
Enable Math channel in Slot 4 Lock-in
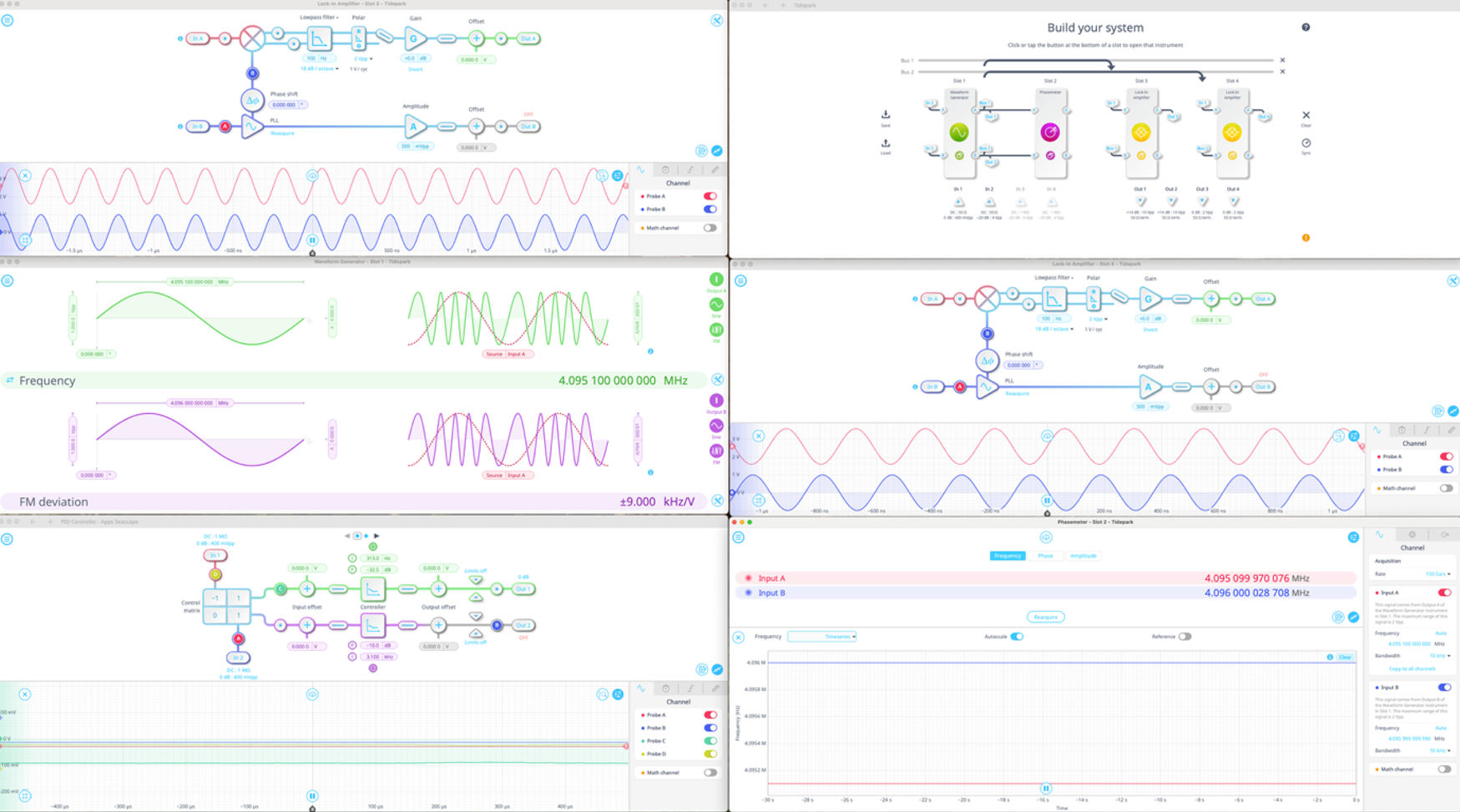(1446, 488)
